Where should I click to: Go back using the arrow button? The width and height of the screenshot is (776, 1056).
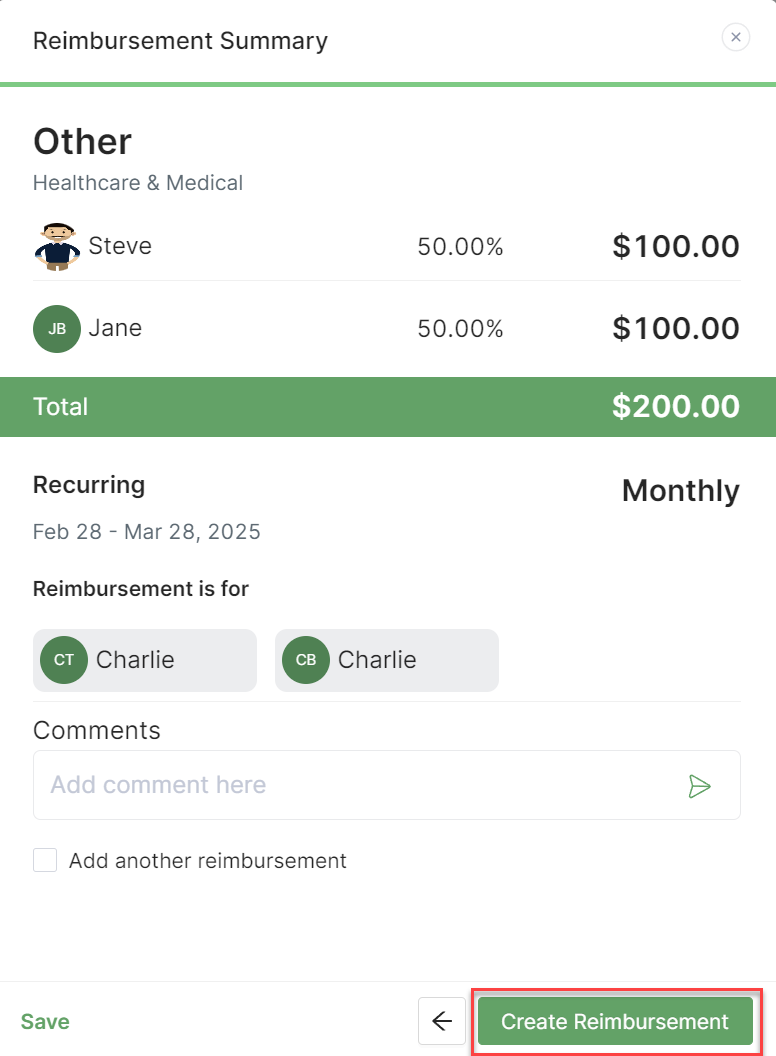442,1021
